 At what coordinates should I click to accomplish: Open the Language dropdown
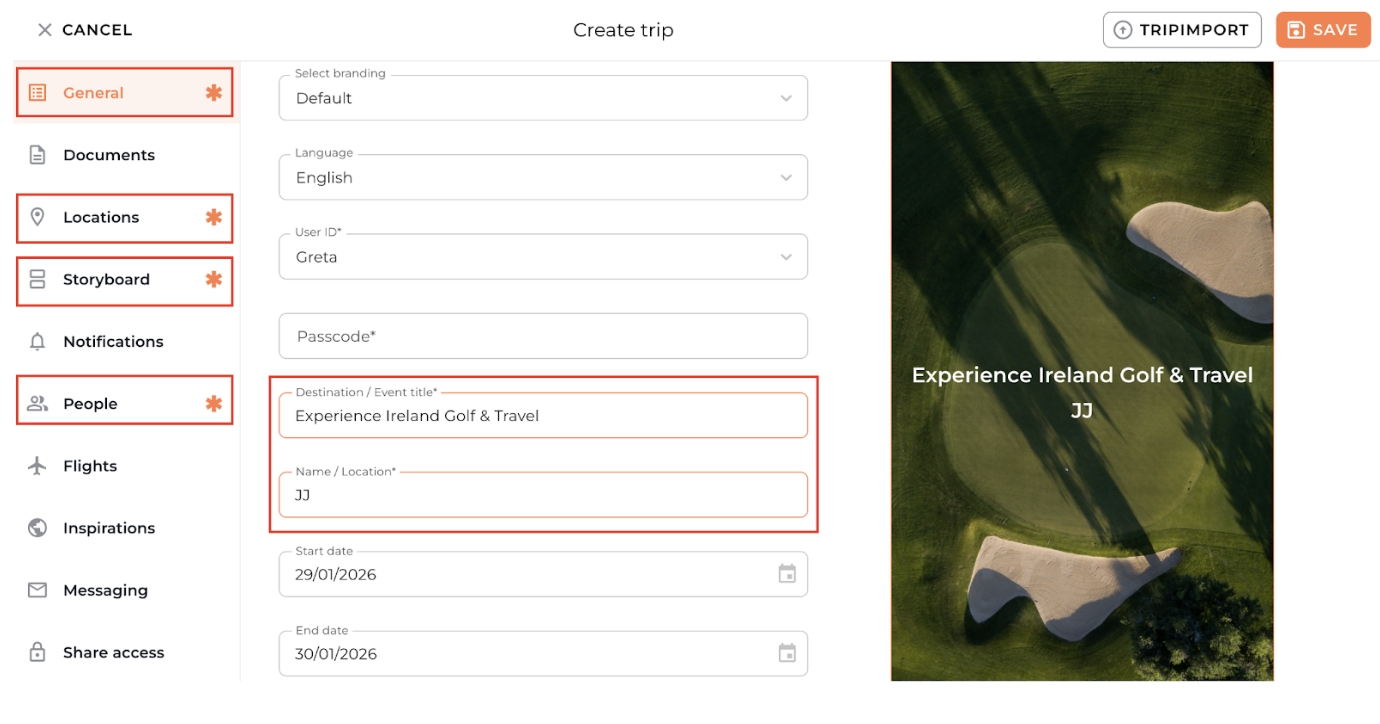[x=786, y=178]
